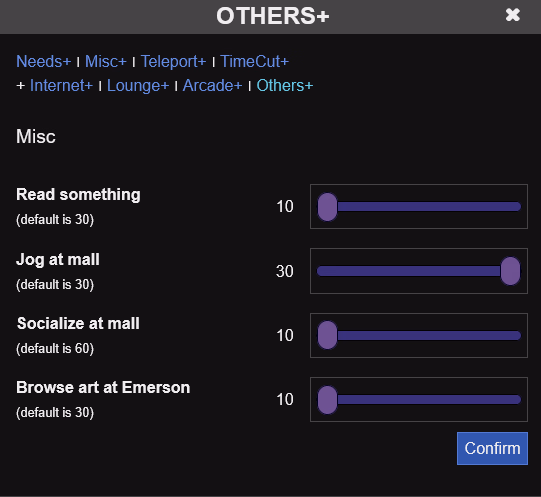Click the OTHERS+ dialog title
The width and height of the screenshot is (541, 497).
click(273, 16)
